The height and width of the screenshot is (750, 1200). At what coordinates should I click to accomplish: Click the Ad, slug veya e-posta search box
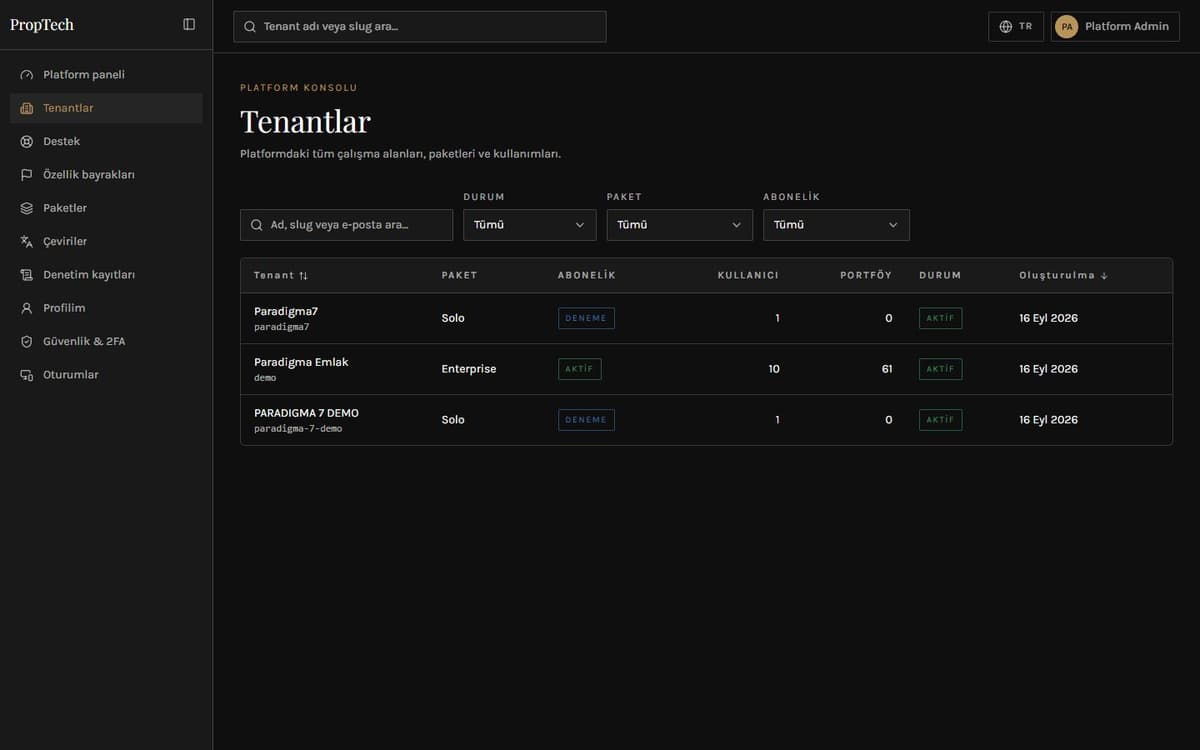(346, 225)
